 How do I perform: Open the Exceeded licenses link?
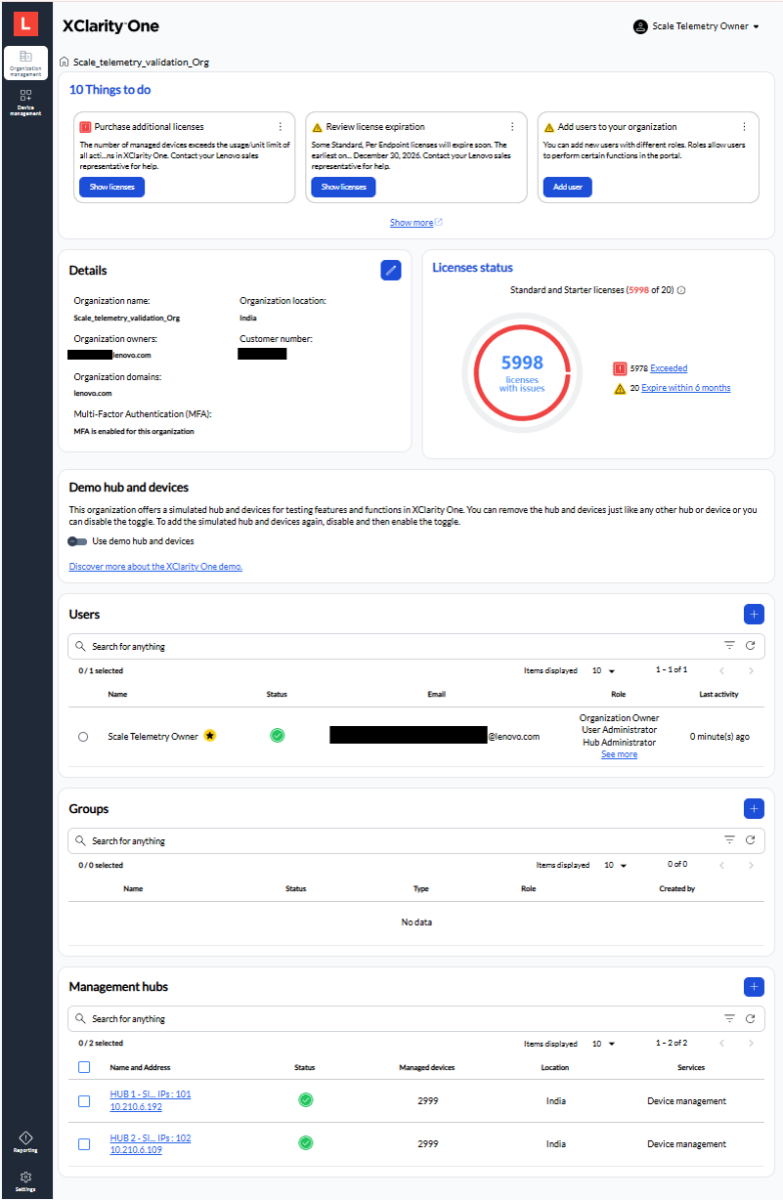669,369
